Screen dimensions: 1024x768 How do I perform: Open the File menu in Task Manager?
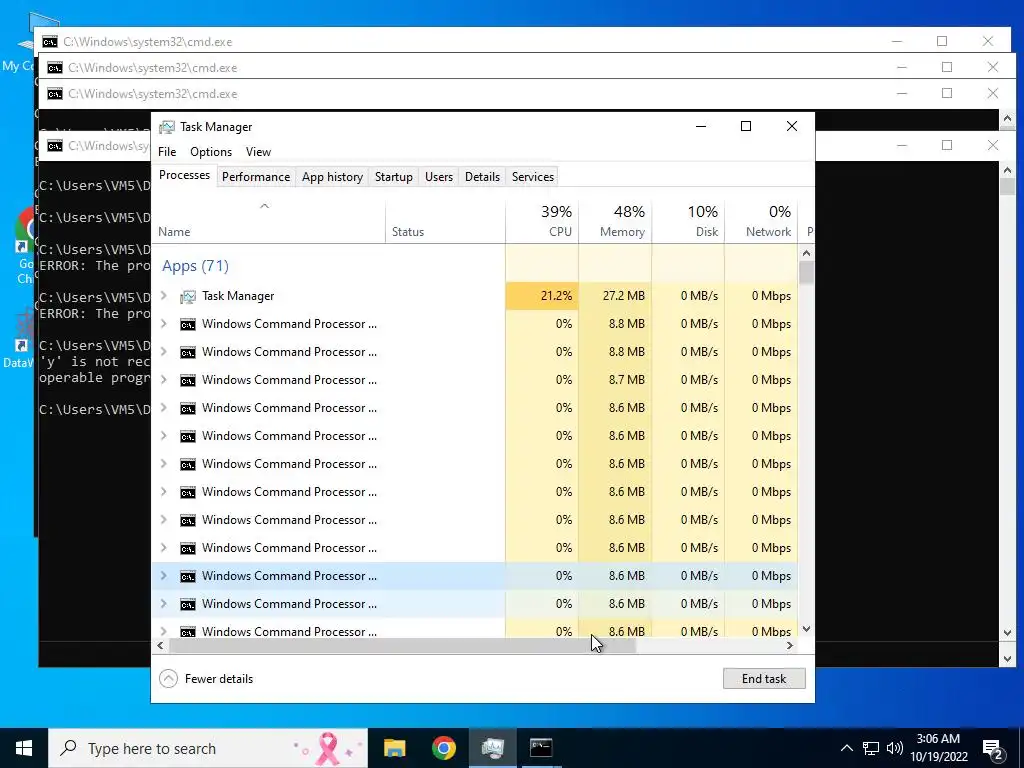167,152
